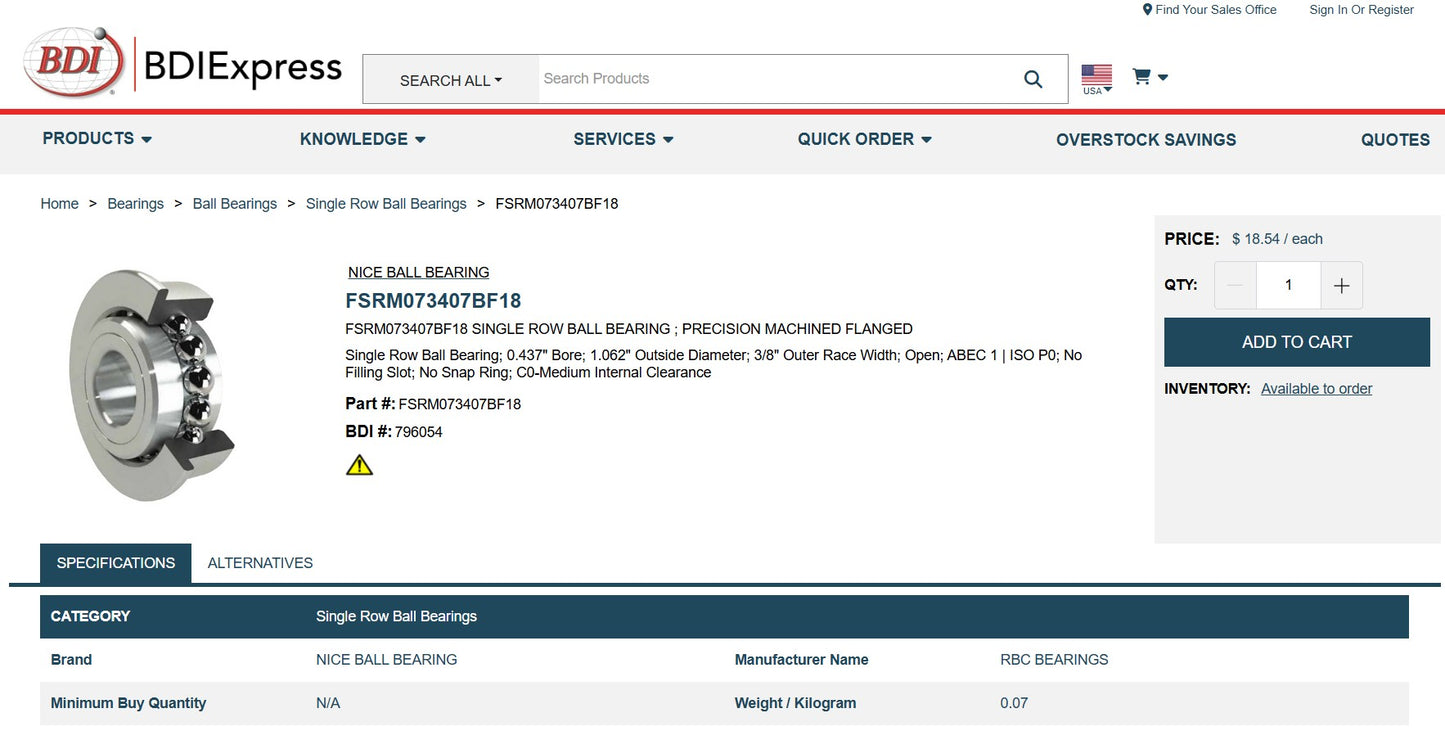1445x731 pixels.
Task: Click the USA flag country selector
Action: click(x=1096, y=78)
